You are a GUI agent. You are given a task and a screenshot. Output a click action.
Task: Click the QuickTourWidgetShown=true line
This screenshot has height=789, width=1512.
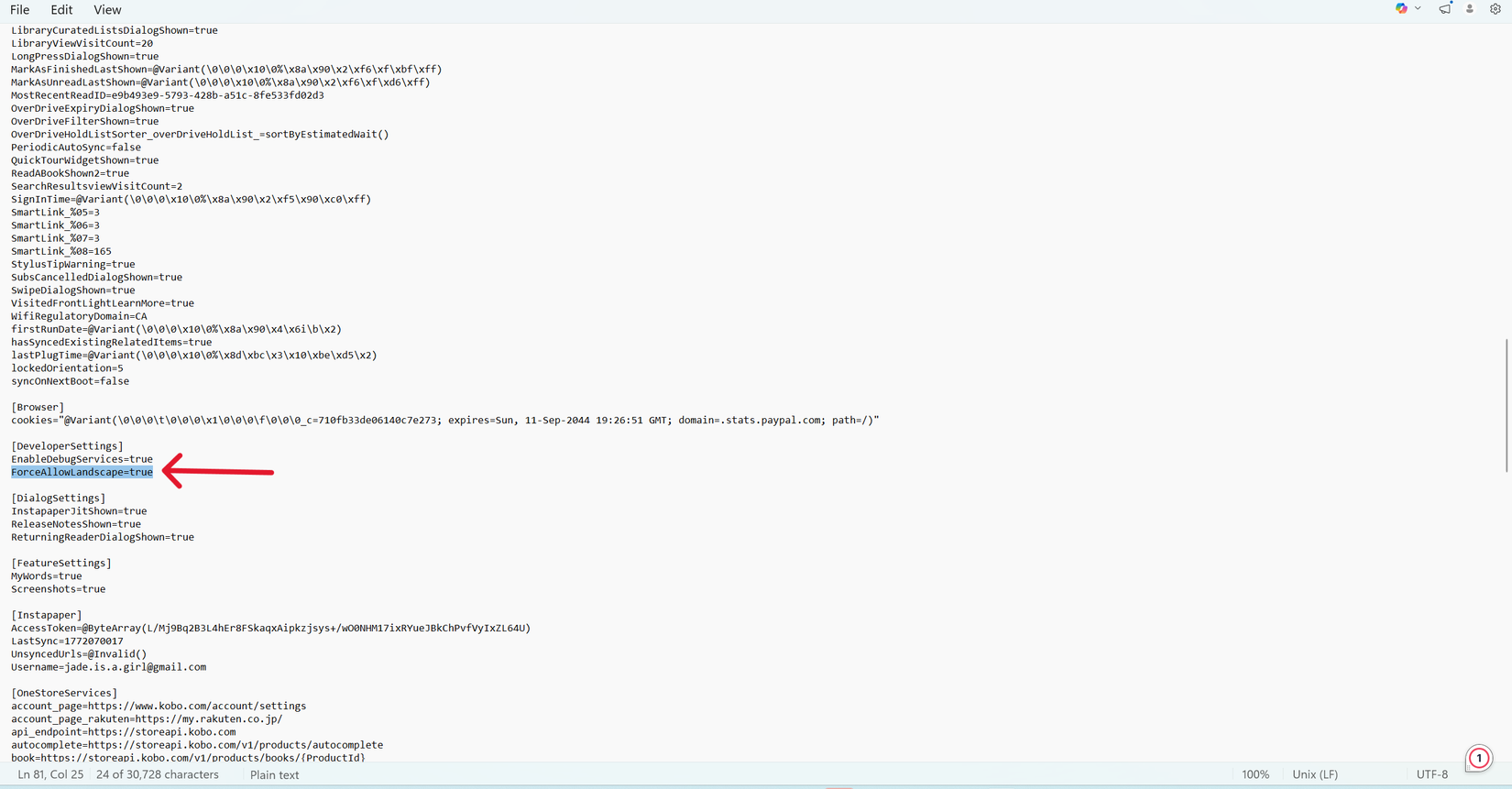pos(84,160)
